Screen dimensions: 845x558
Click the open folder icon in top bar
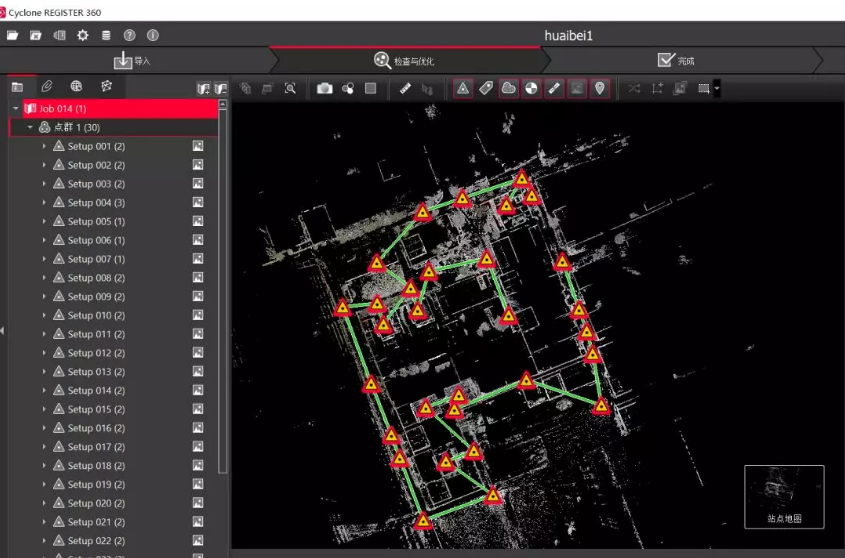tap(13, 35)
